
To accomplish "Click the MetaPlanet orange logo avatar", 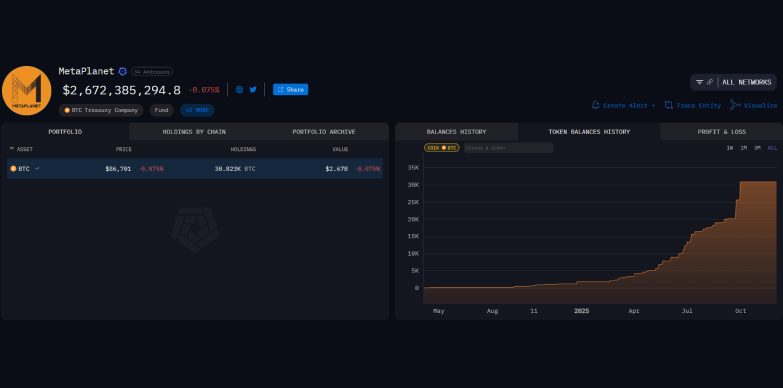I will click(x=26, y=90).
